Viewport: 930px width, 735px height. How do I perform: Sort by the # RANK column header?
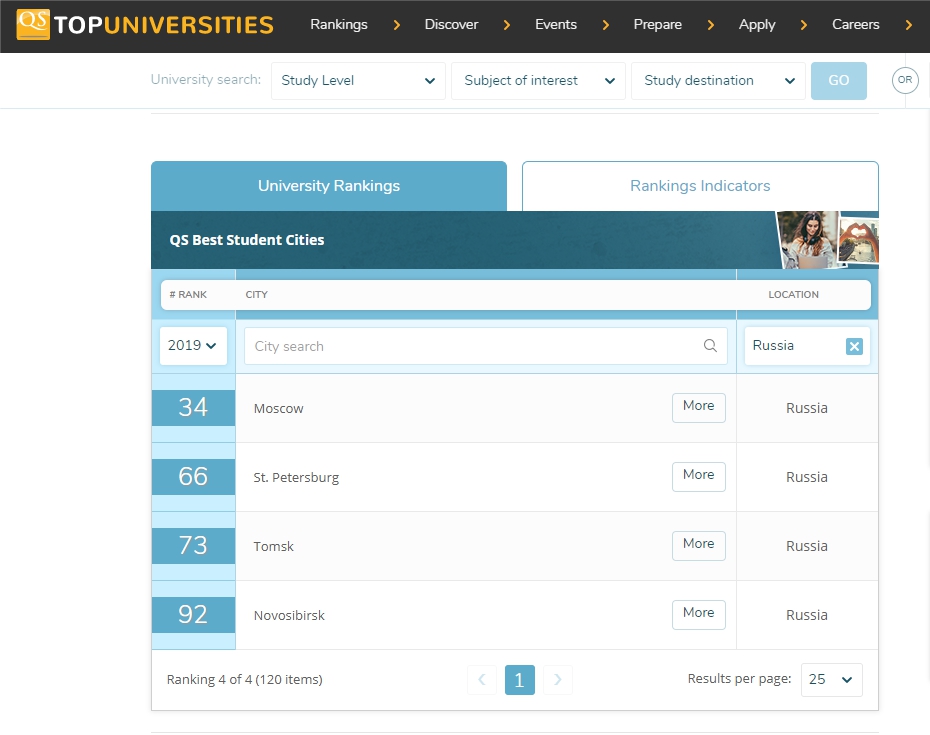(188, 294)
